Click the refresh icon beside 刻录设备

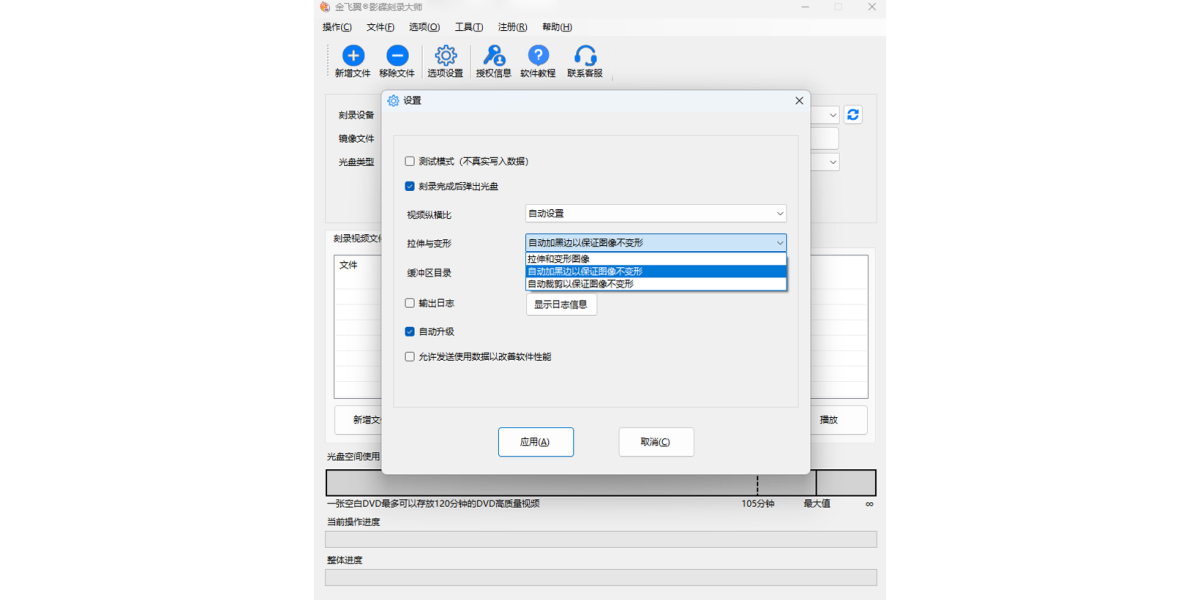click(853, 115)
